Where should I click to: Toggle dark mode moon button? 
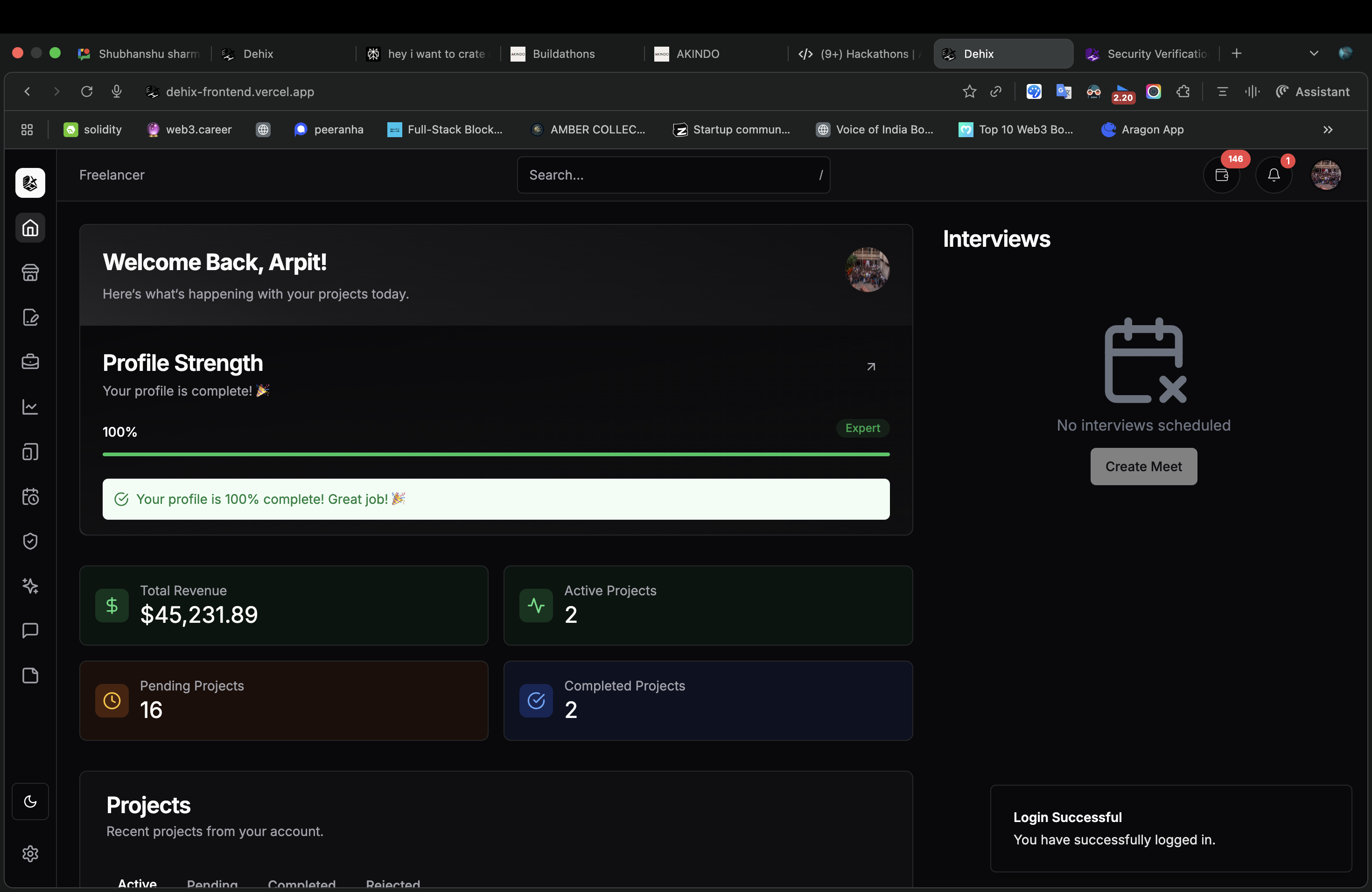point(30,801)
